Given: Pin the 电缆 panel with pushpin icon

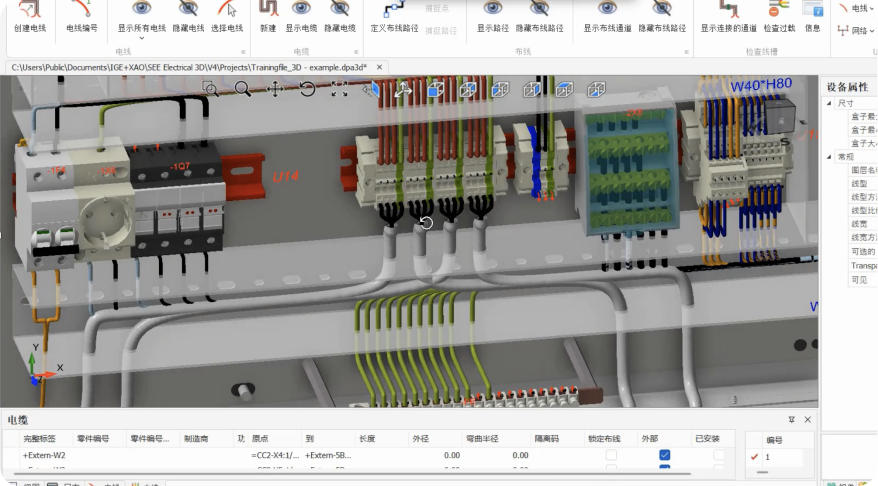Looking at the screenshot, I should click(x=791, y=419).
